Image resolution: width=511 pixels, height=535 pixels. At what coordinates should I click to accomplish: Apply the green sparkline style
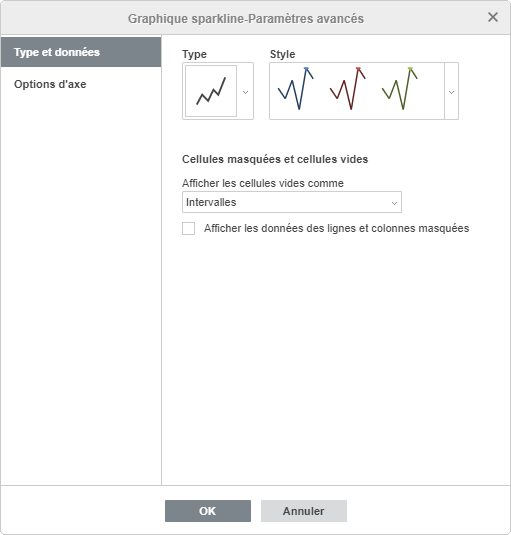[x=399, y=89]
